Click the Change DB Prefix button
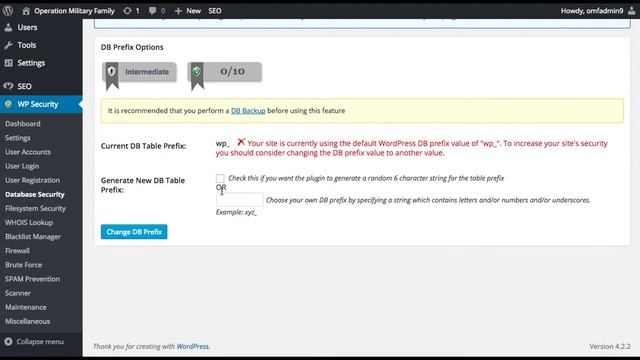Screen dimensions: 640x360 (134, 232)
